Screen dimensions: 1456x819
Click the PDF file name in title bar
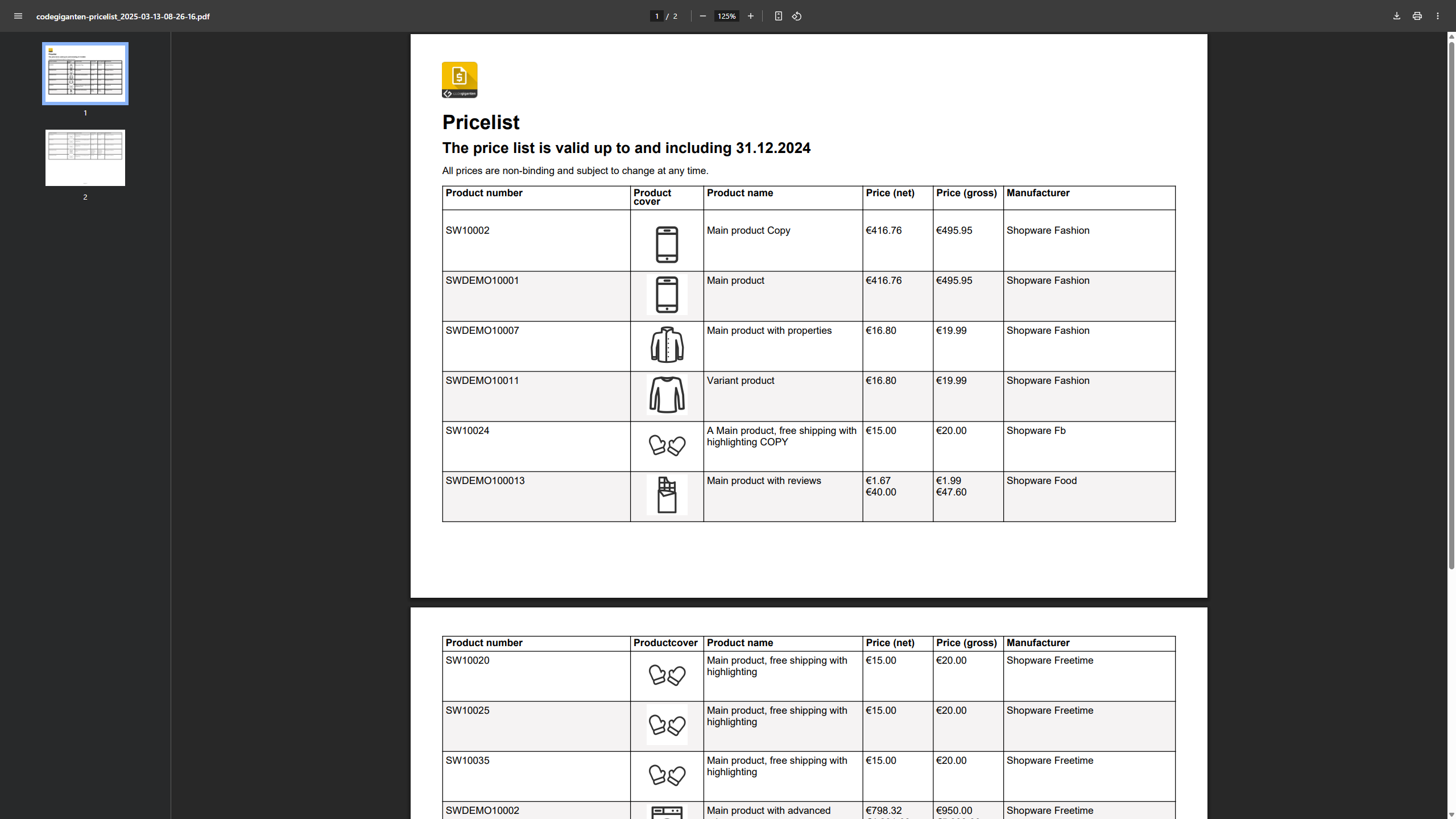point(123,16)
